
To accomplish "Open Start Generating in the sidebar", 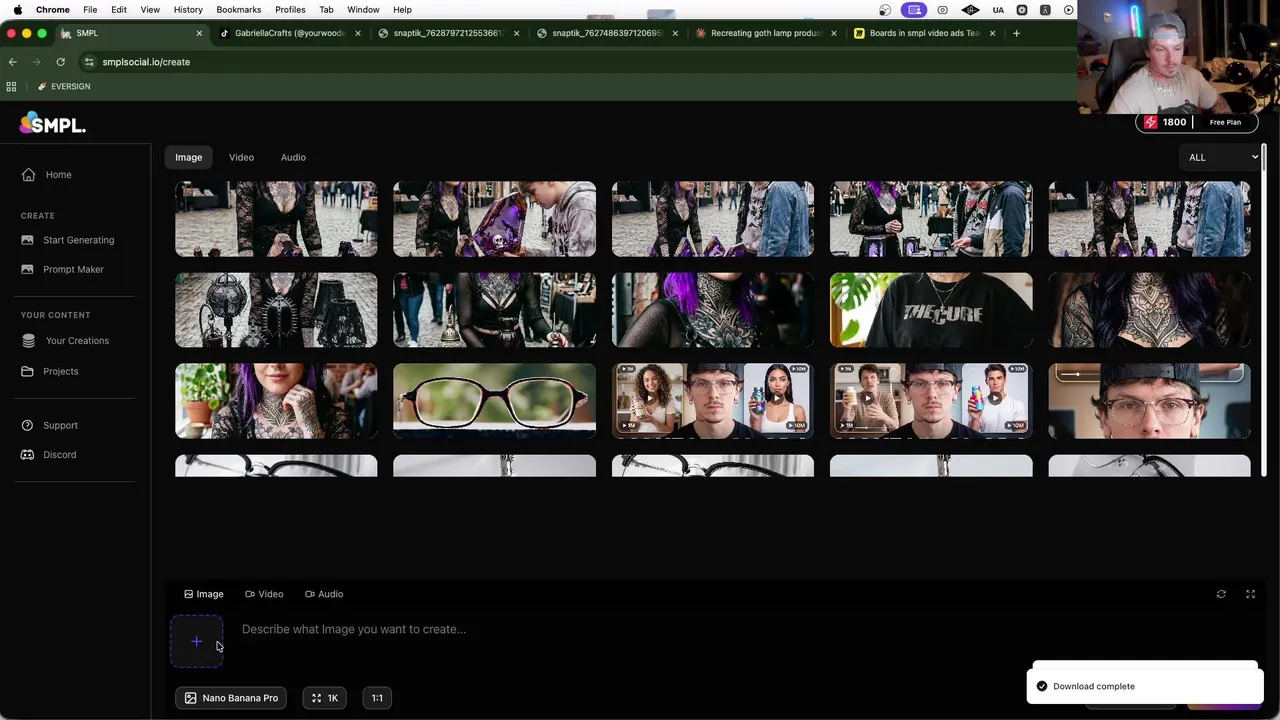I will (78, 240).
